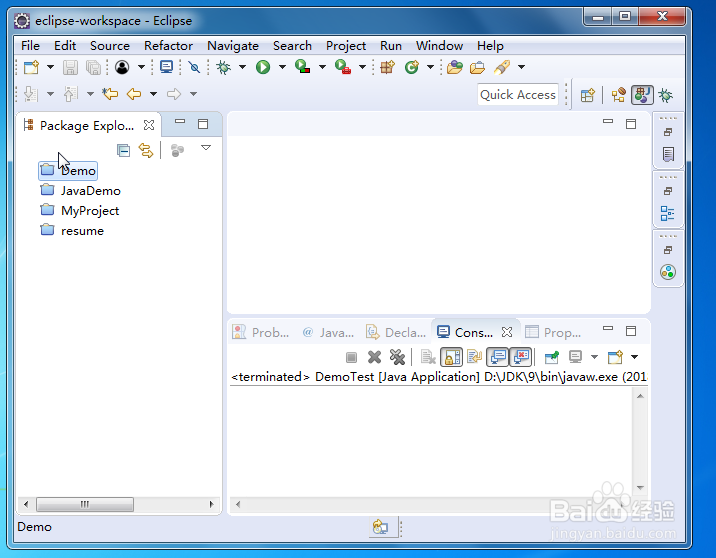This screenshot has height=558, width=716.
Task: Toggle Skip All Breakpoints icon
Action: (194, 68)
